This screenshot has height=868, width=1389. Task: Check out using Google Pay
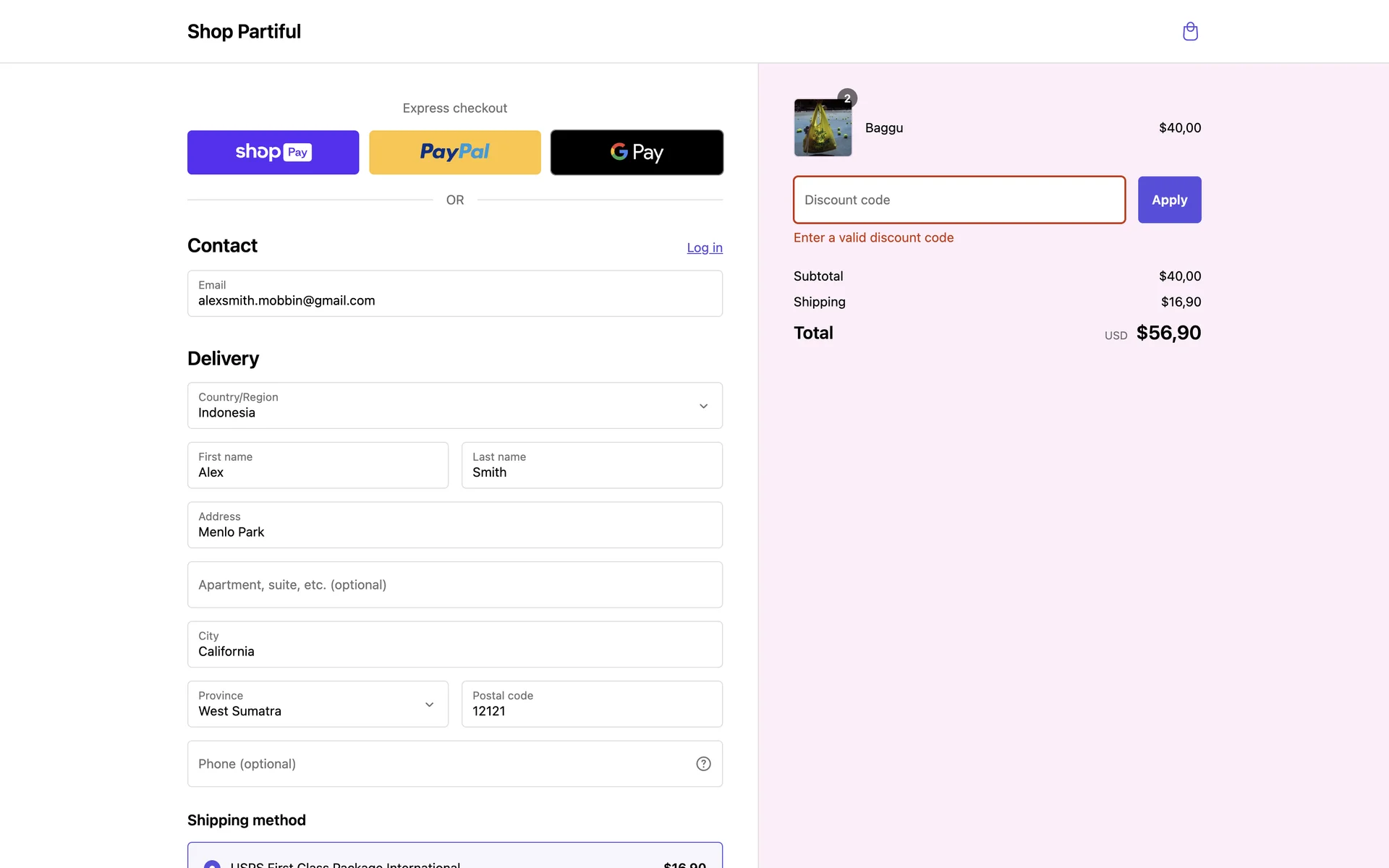pos(637,152)
